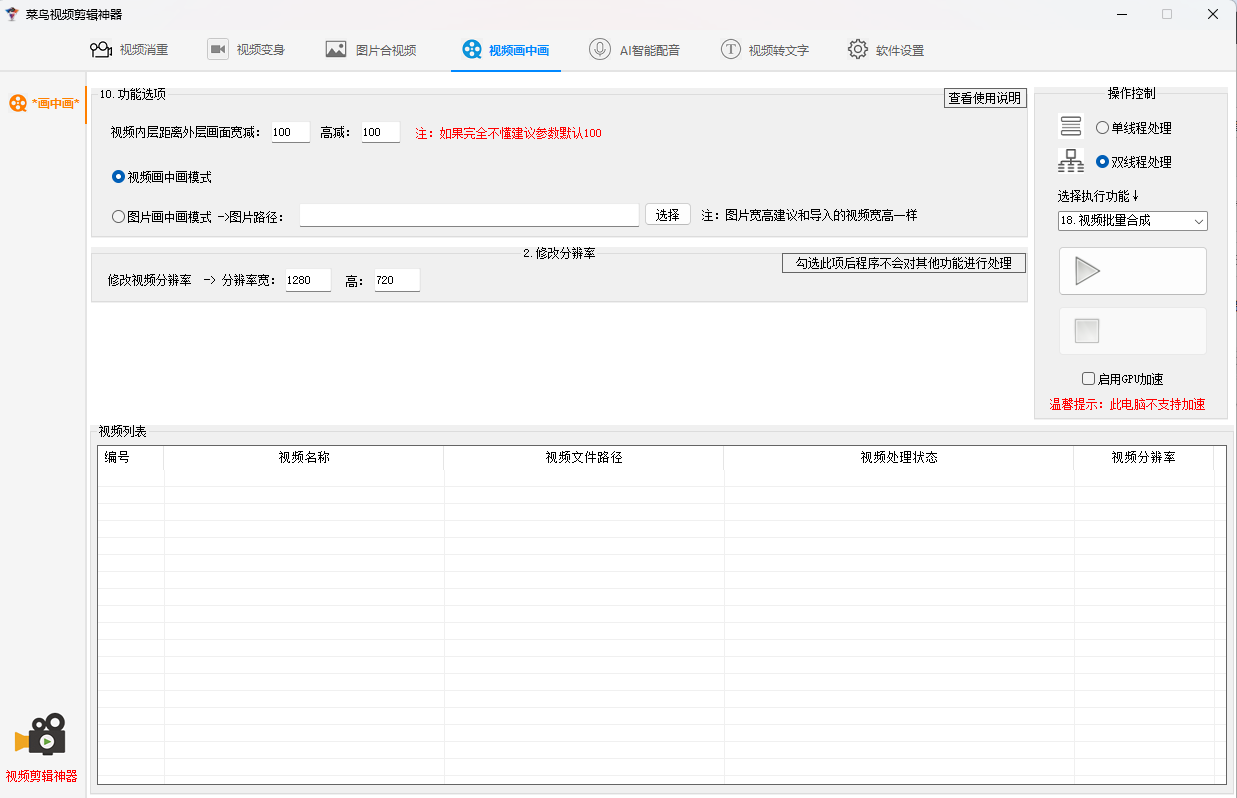Click the 分辨率宽 input field showing 1280

(x=307, y=281)
